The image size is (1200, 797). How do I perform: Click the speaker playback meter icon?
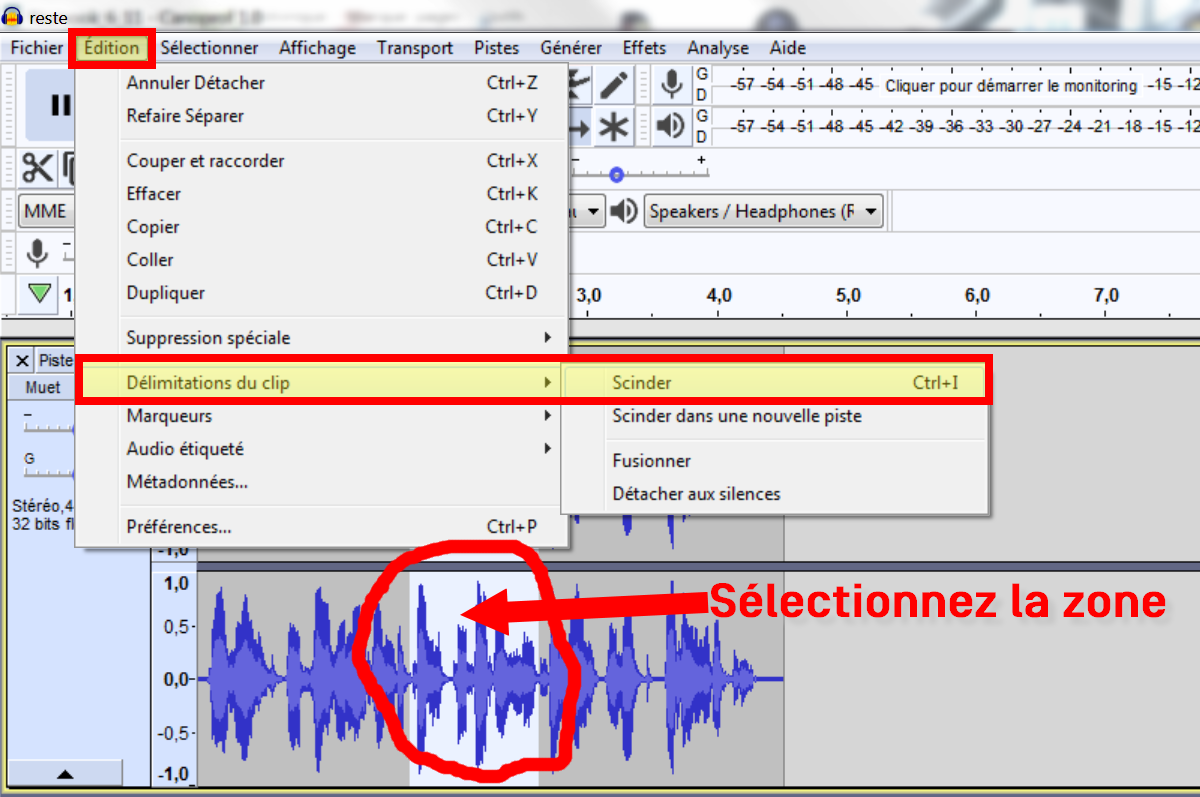(670, 126)
